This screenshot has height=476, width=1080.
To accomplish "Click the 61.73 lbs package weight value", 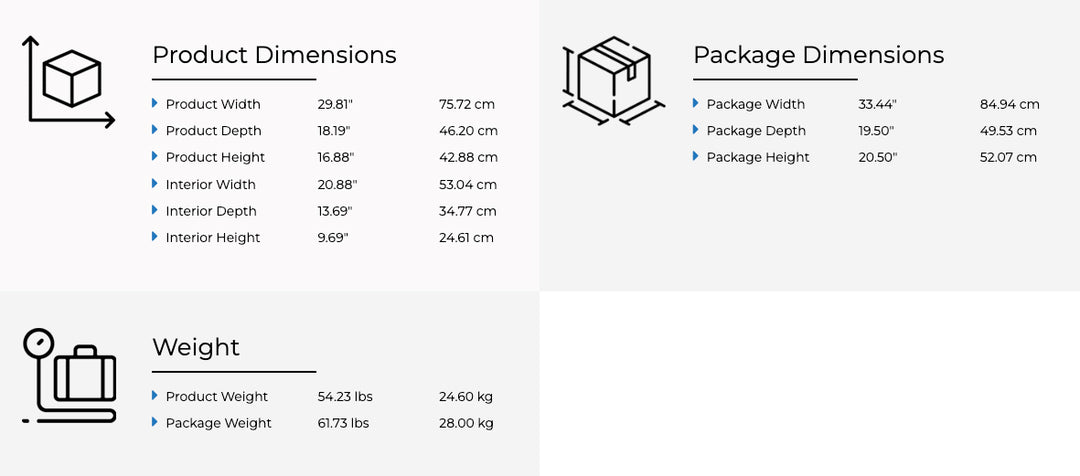I will pos(343,423).
